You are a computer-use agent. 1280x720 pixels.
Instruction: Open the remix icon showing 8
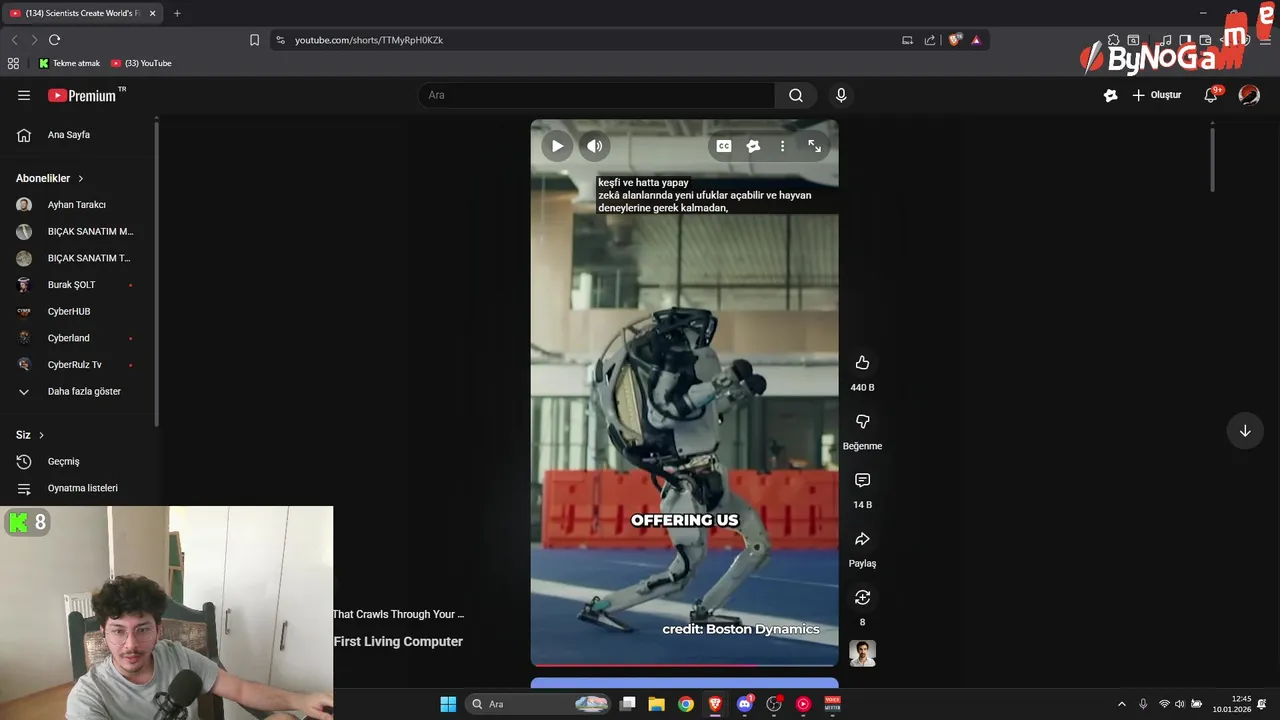tap(862, 598)
